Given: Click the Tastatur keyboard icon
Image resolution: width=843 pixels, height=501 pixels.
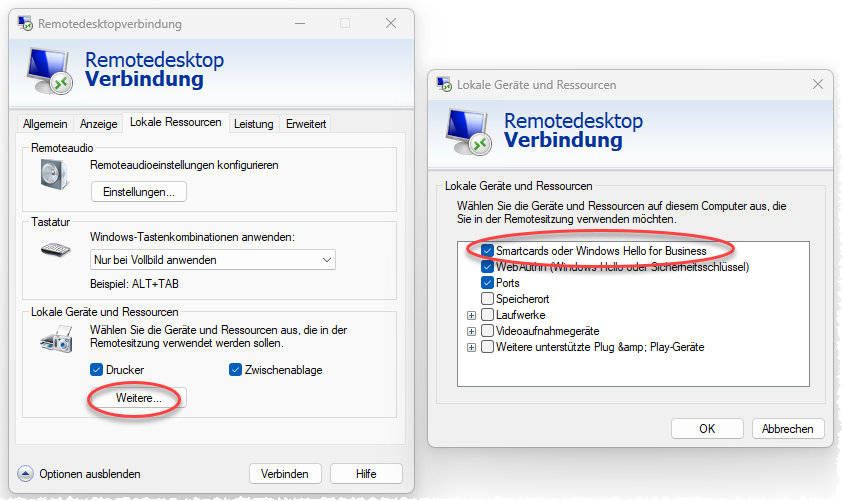Looking at the screenshot, I should 56,250.
